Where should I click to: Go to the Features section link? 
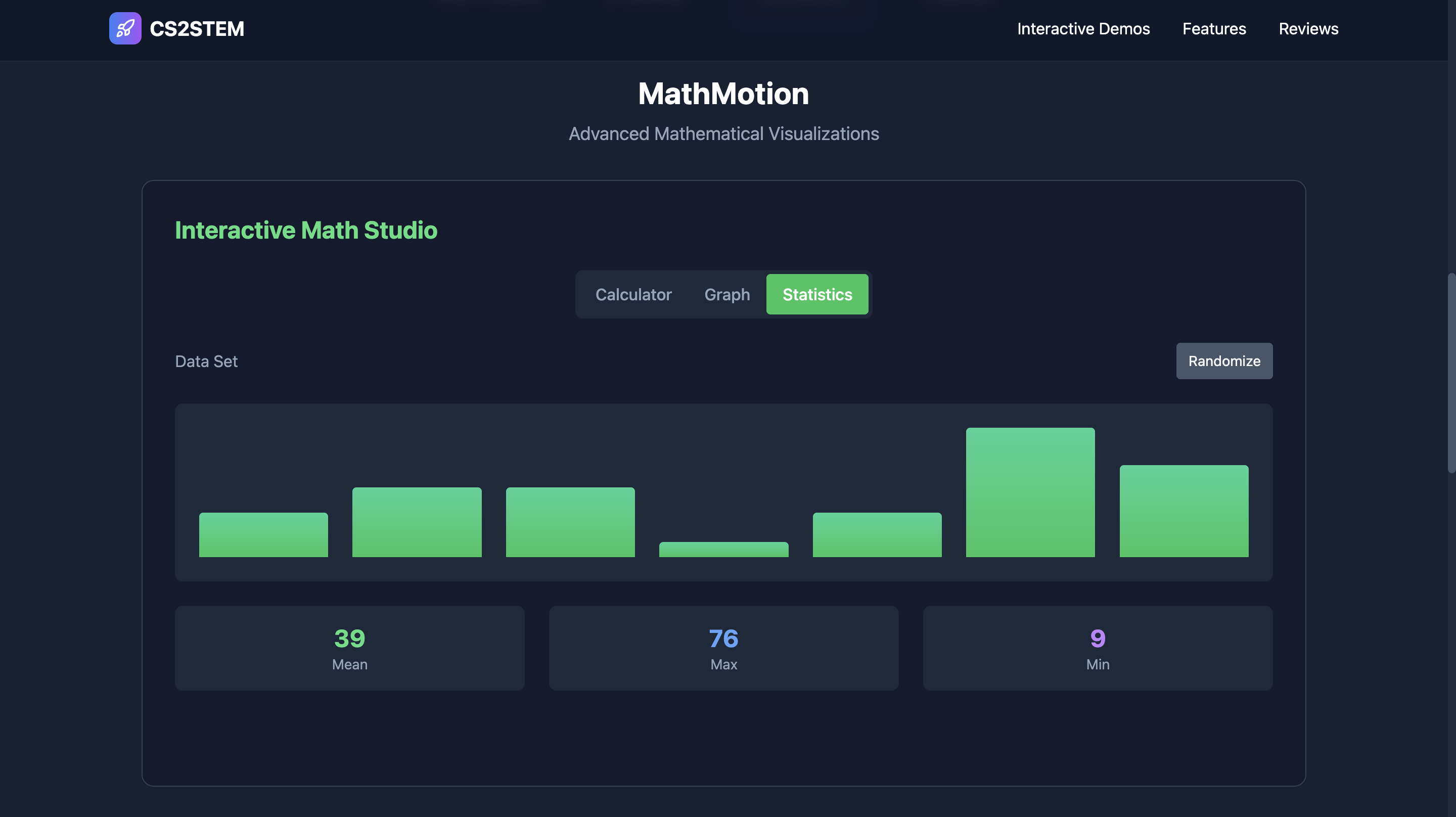click(x=1213, y=29)
